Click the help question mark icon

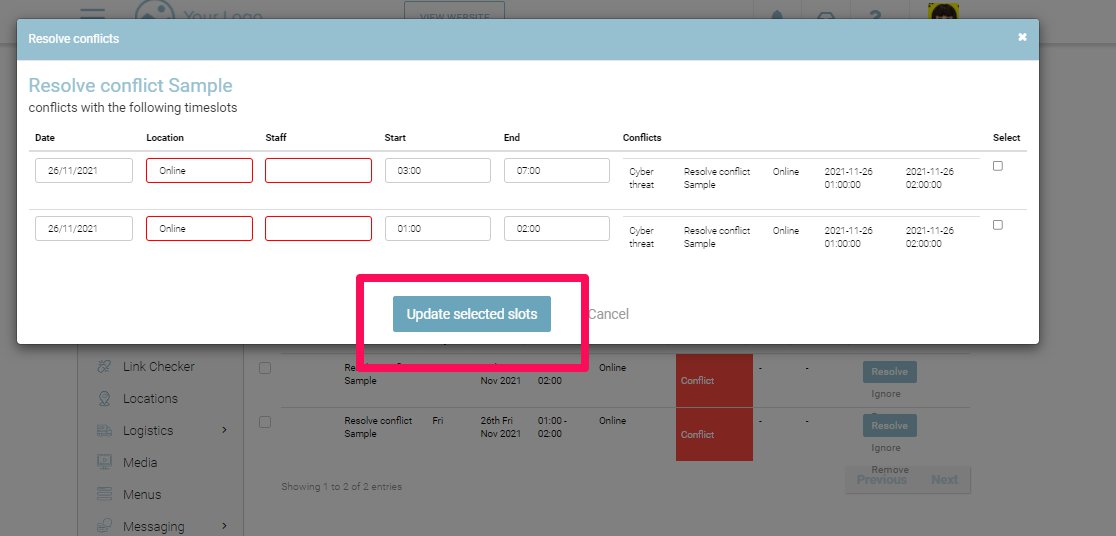[x=875, y=14]
